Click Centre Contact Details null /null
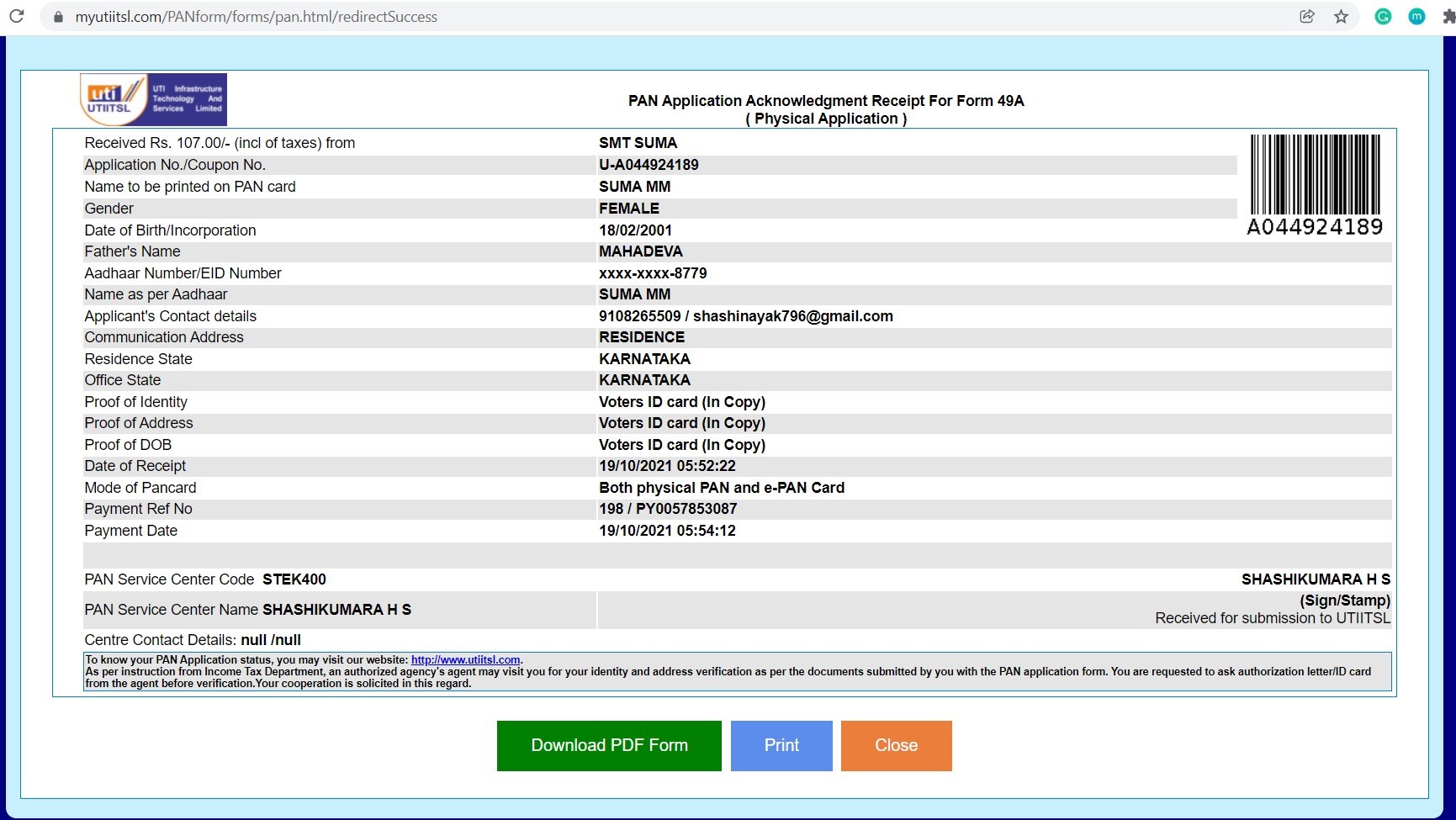This screenshot has width=1456, height=820. tap(271, 640)
